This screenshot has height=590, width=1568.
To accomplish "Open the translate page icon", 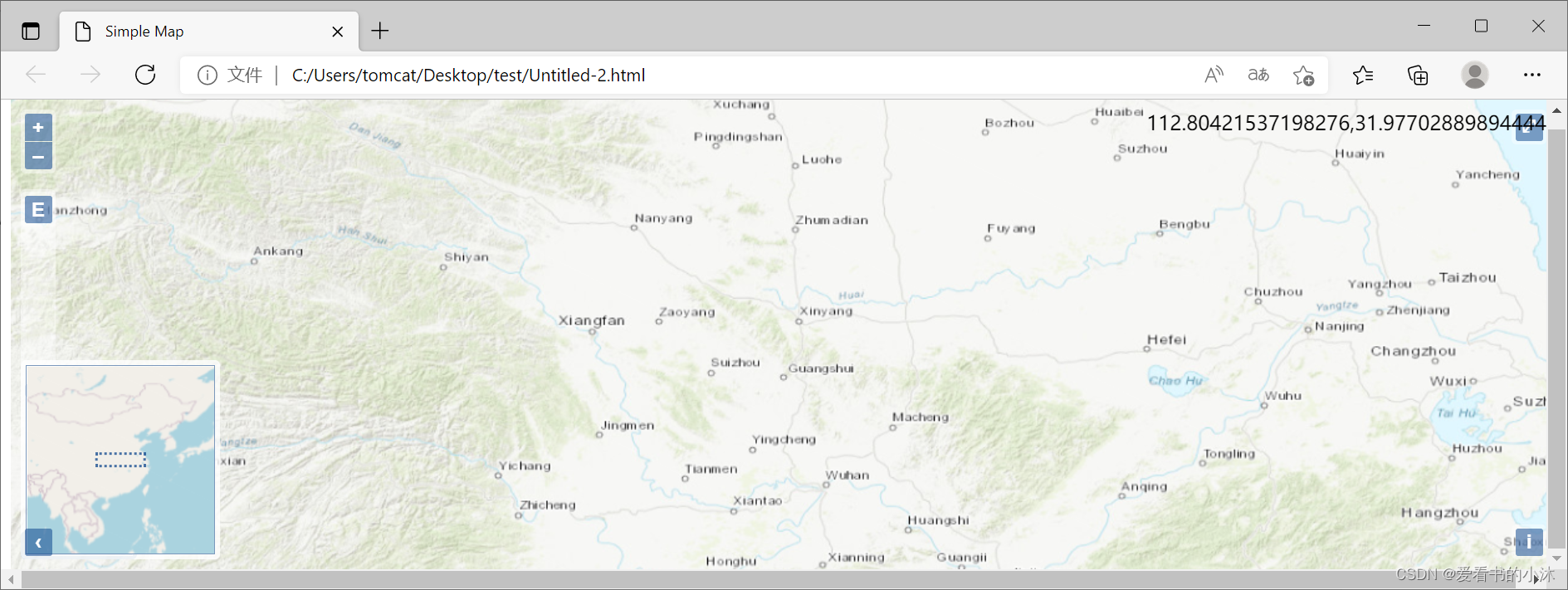I will click(1258, 76).
